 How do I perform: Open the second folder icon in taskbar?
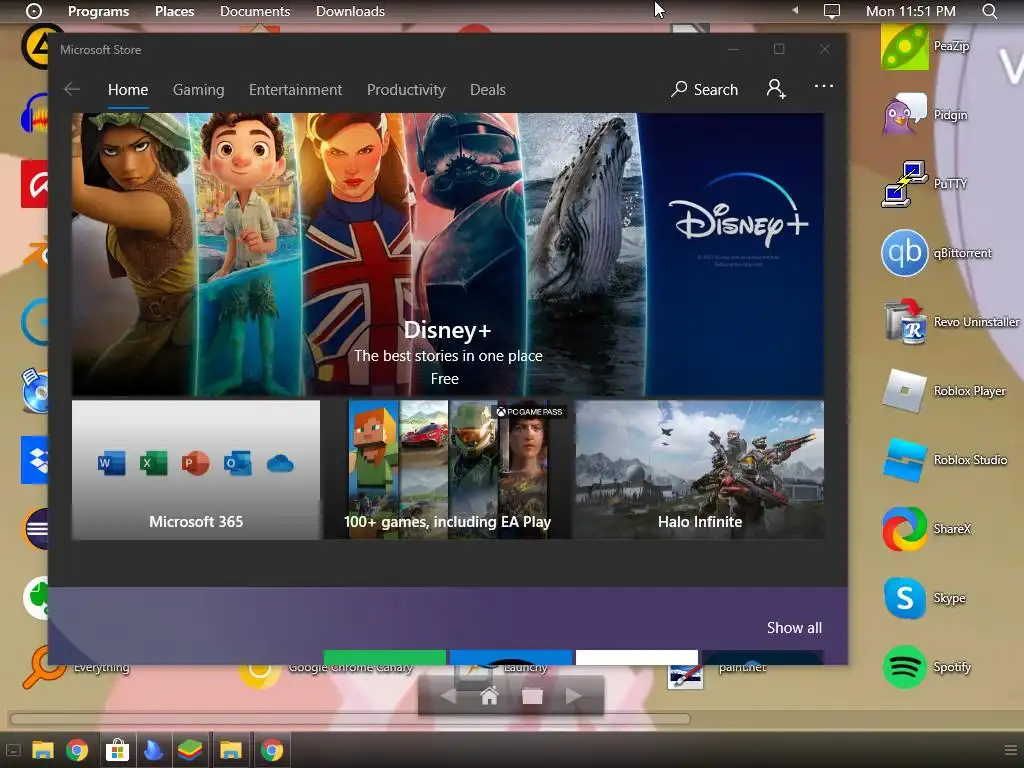point(231,750)
